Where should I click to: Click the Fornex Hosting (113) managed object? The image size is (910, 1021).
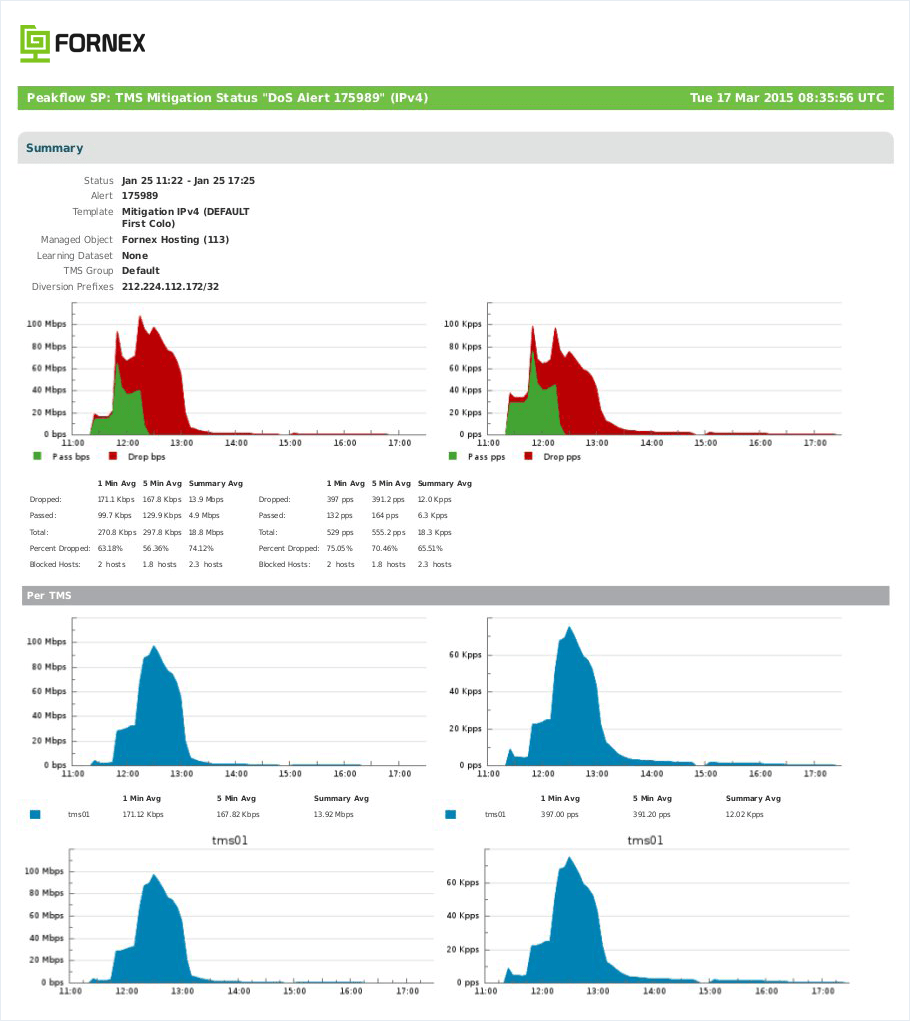click(x=175, y=240)
